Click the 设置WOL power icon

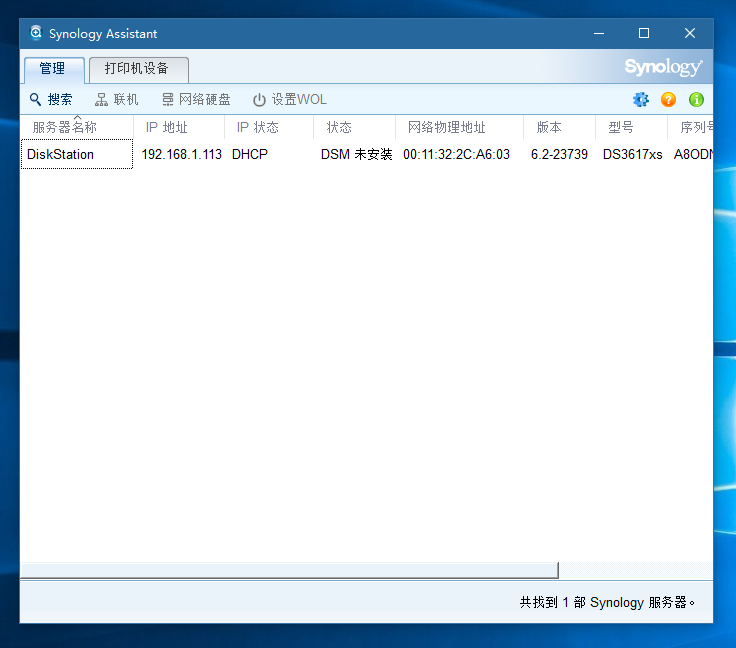(259, 100)
